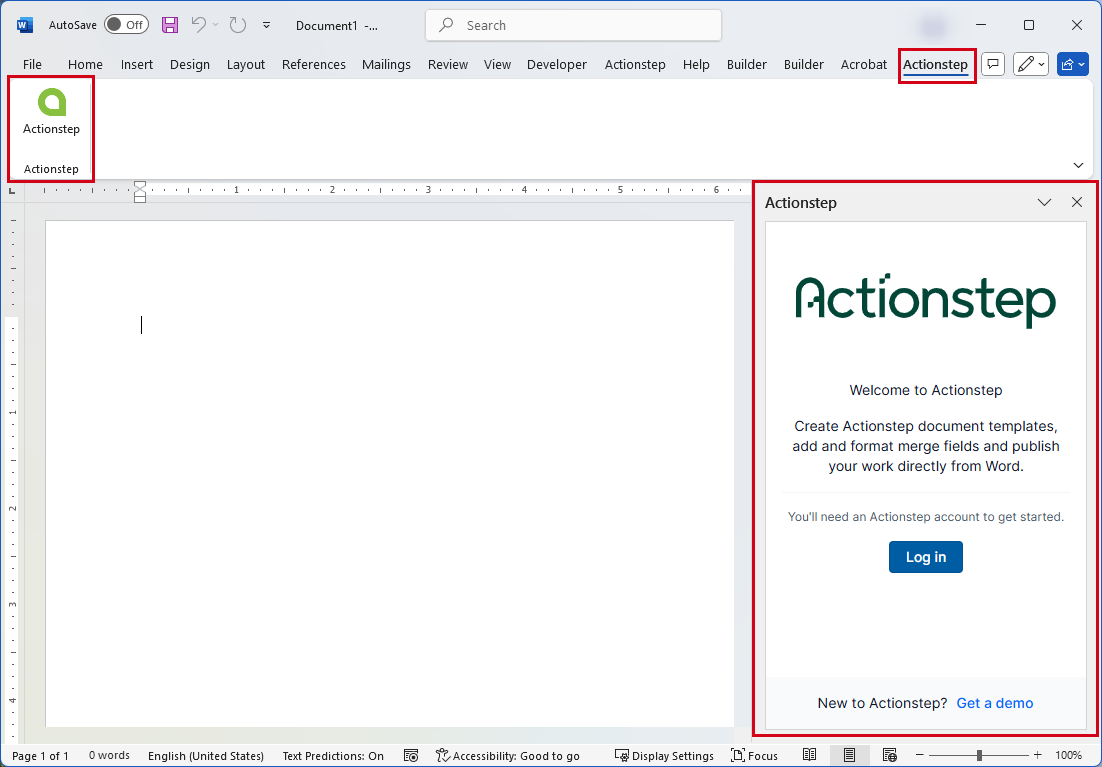
Task: Follow the Get a demo link
Action: (994, 703)
